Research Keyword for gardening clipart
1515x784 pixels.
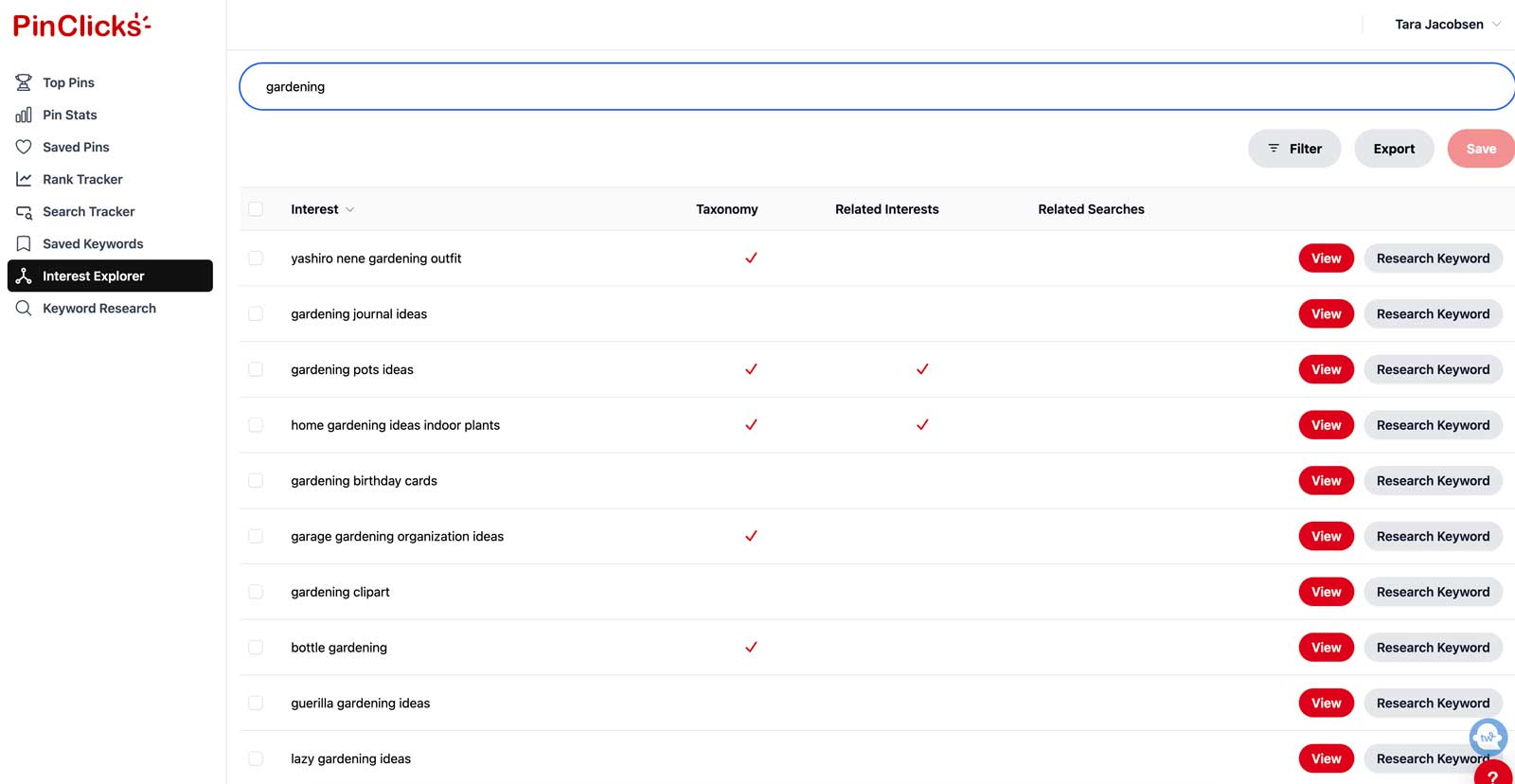tap(1432, 592)
